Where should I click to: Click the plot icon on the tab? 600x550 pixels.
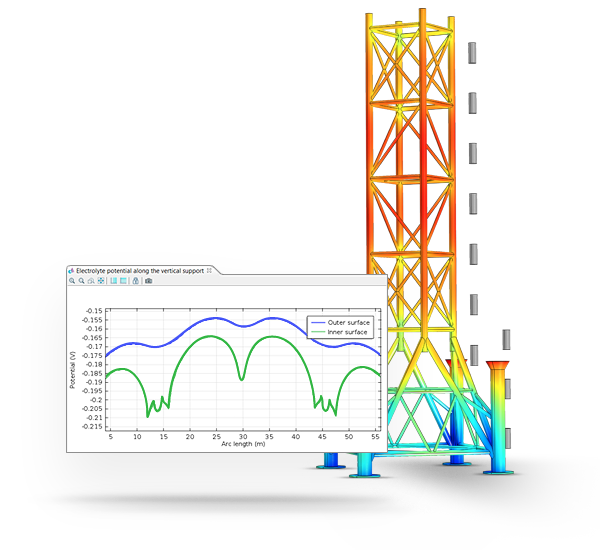[71, 271]
